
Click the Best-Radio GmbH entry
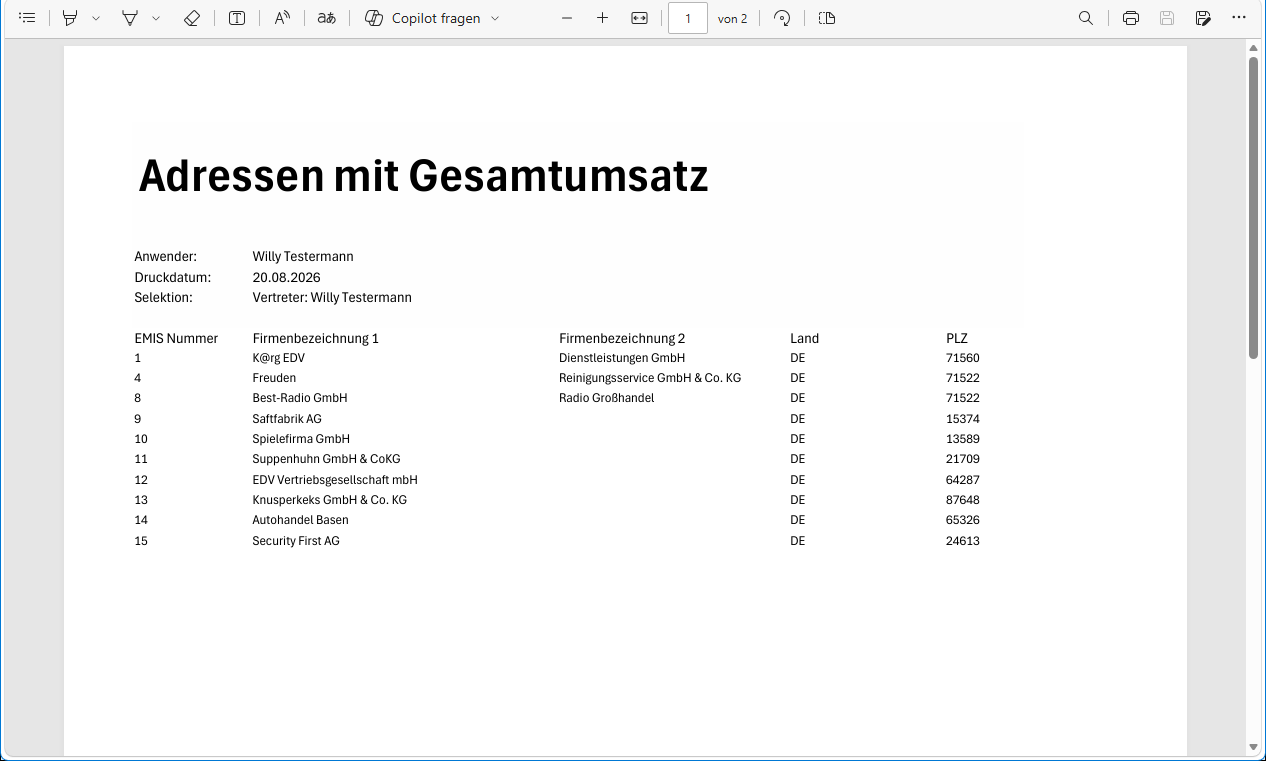pos(300,398)
